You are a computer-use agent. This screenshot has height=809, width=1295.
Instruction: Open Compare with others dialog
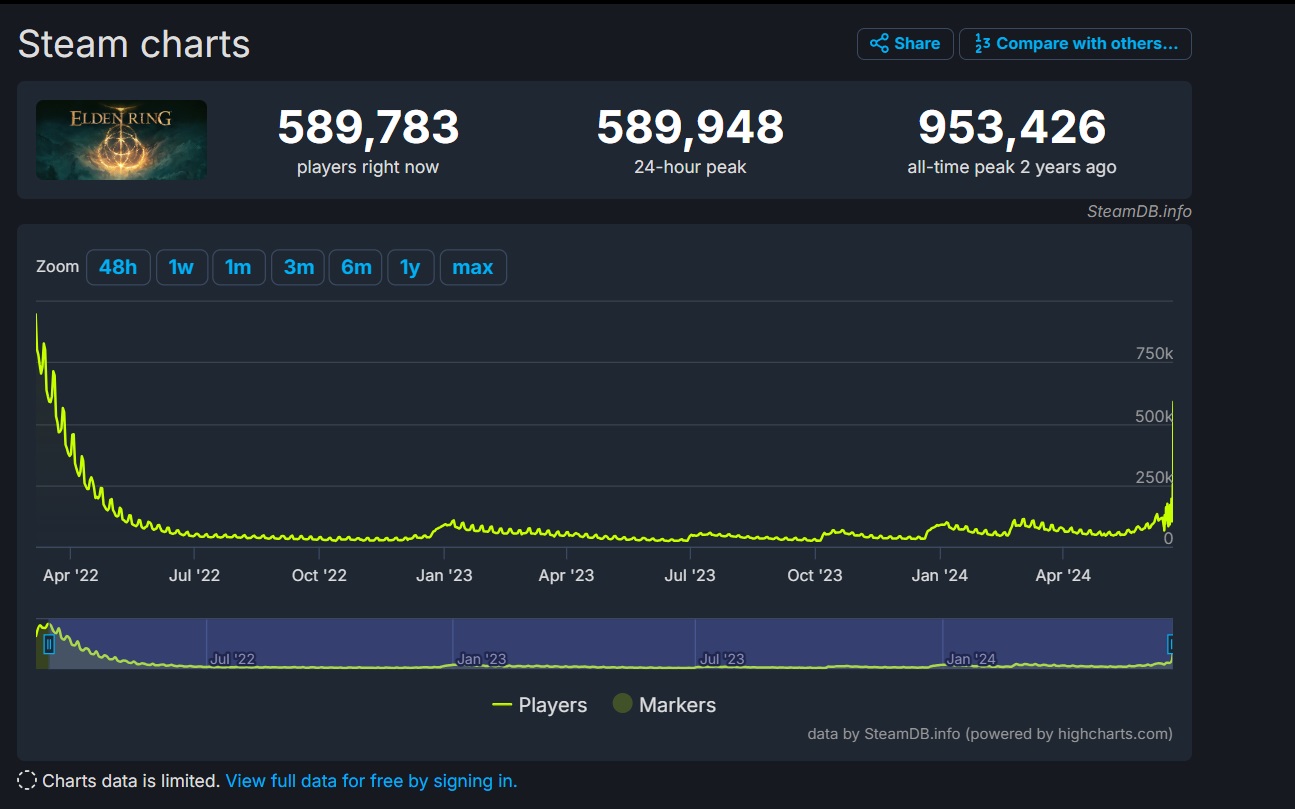click(x=1075, y=44)
